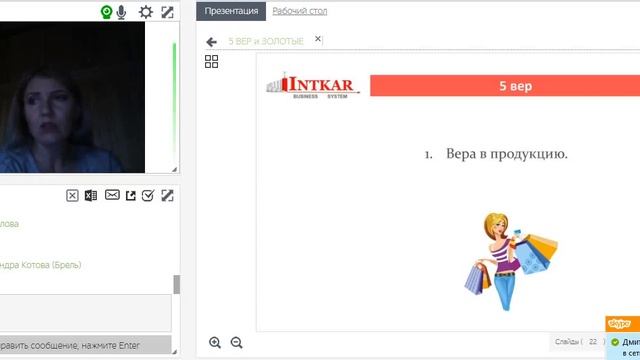The width and height of the screenshot is (640, 360).
Task: Click the Intkar Business System logo
Action: pos(313,85)
